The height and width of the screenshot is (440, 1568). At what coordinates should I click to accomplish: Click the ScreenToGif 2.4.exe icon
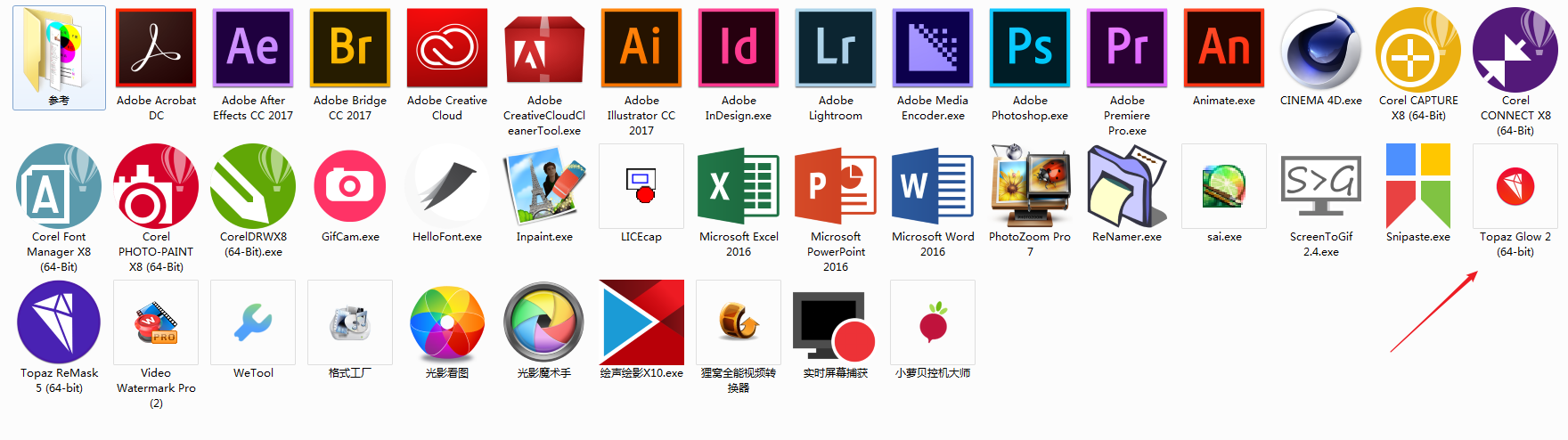pos(1321,186)
